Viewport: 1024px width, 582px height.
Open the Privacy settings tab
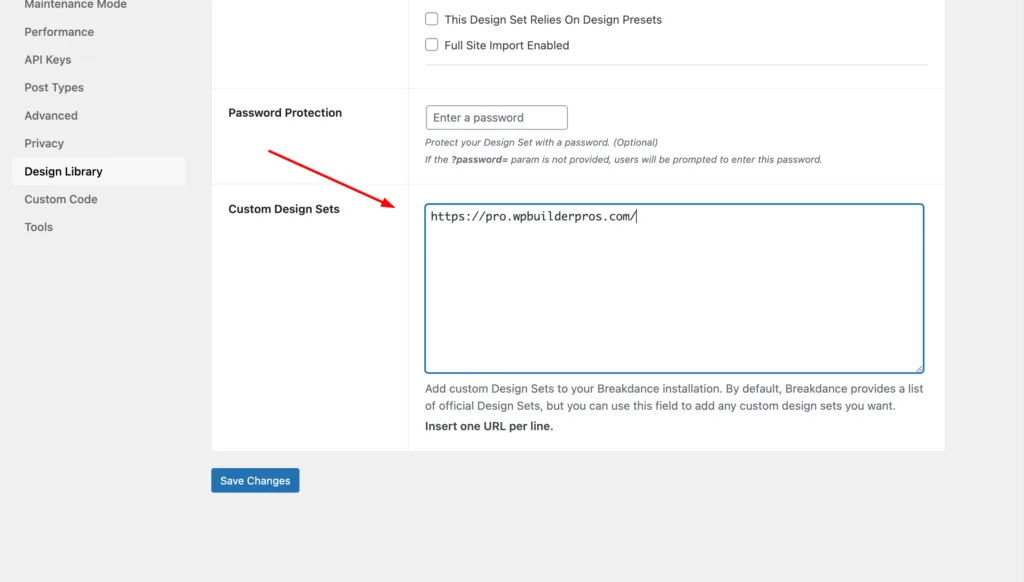coord(44,143)
